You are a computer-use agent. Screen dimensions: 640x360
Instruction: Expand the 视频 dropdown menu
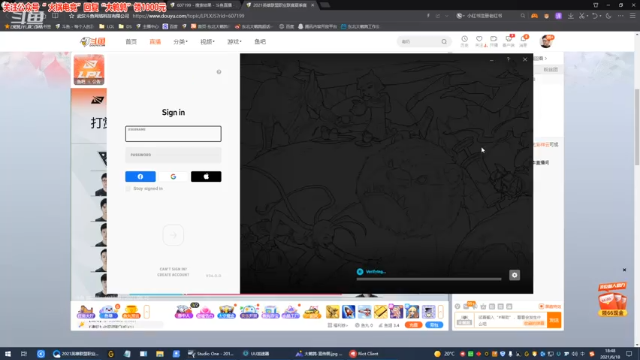207,42
